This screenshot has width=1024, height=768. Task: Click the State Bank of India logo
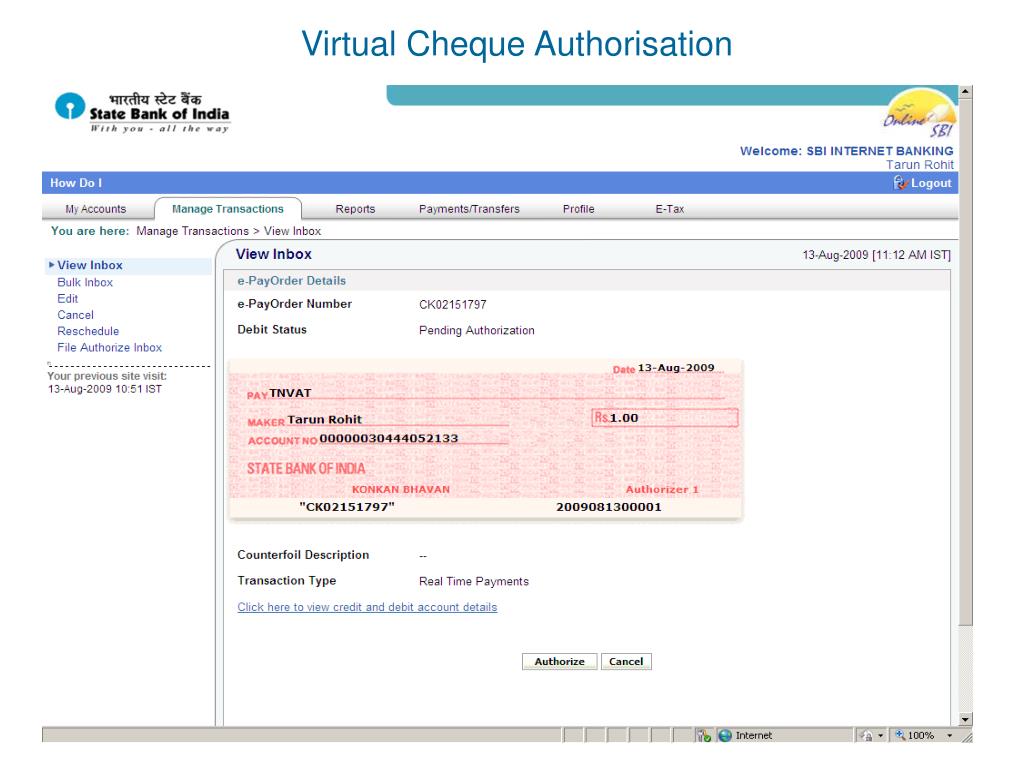tap(142, 112)
